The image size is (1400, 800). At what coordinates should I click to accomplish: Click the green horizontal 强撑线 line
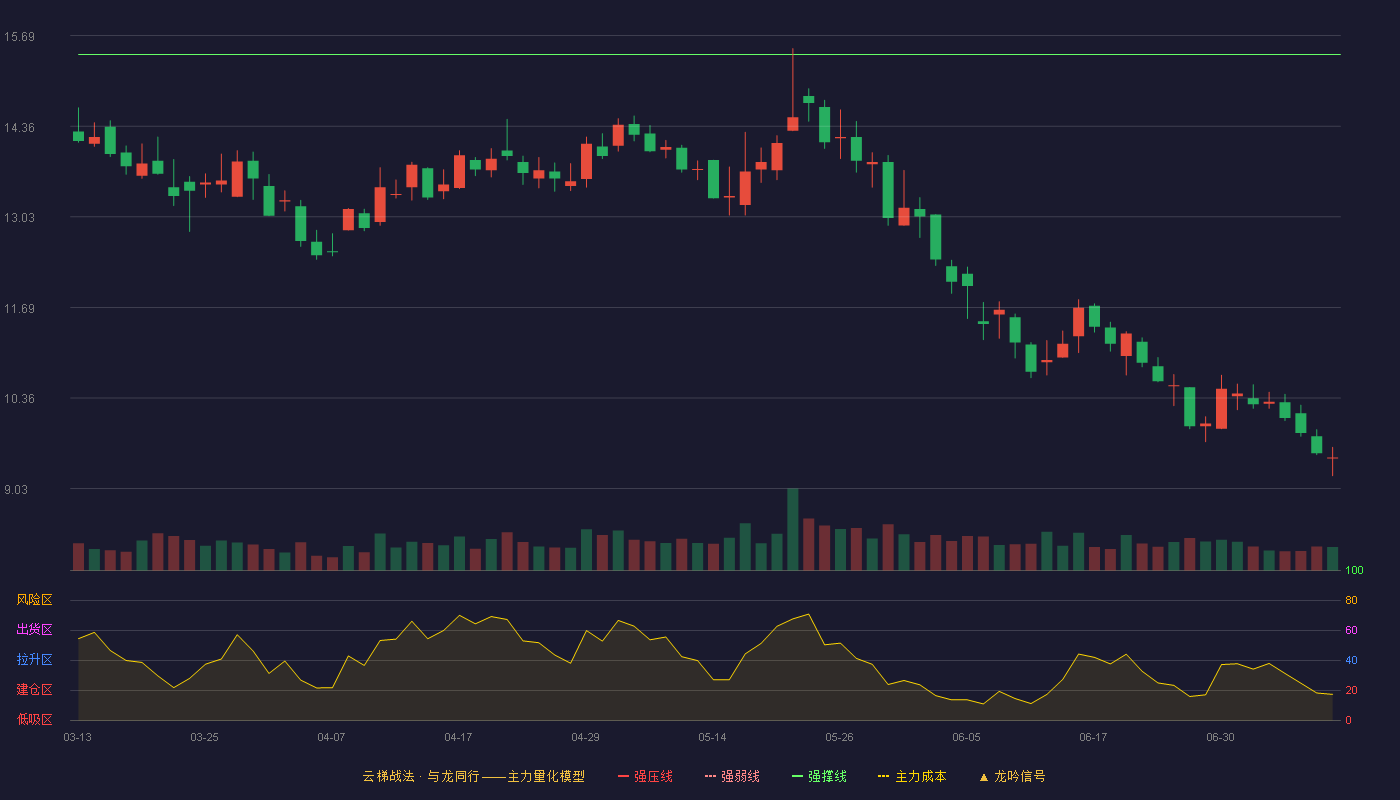coord(709,55)
